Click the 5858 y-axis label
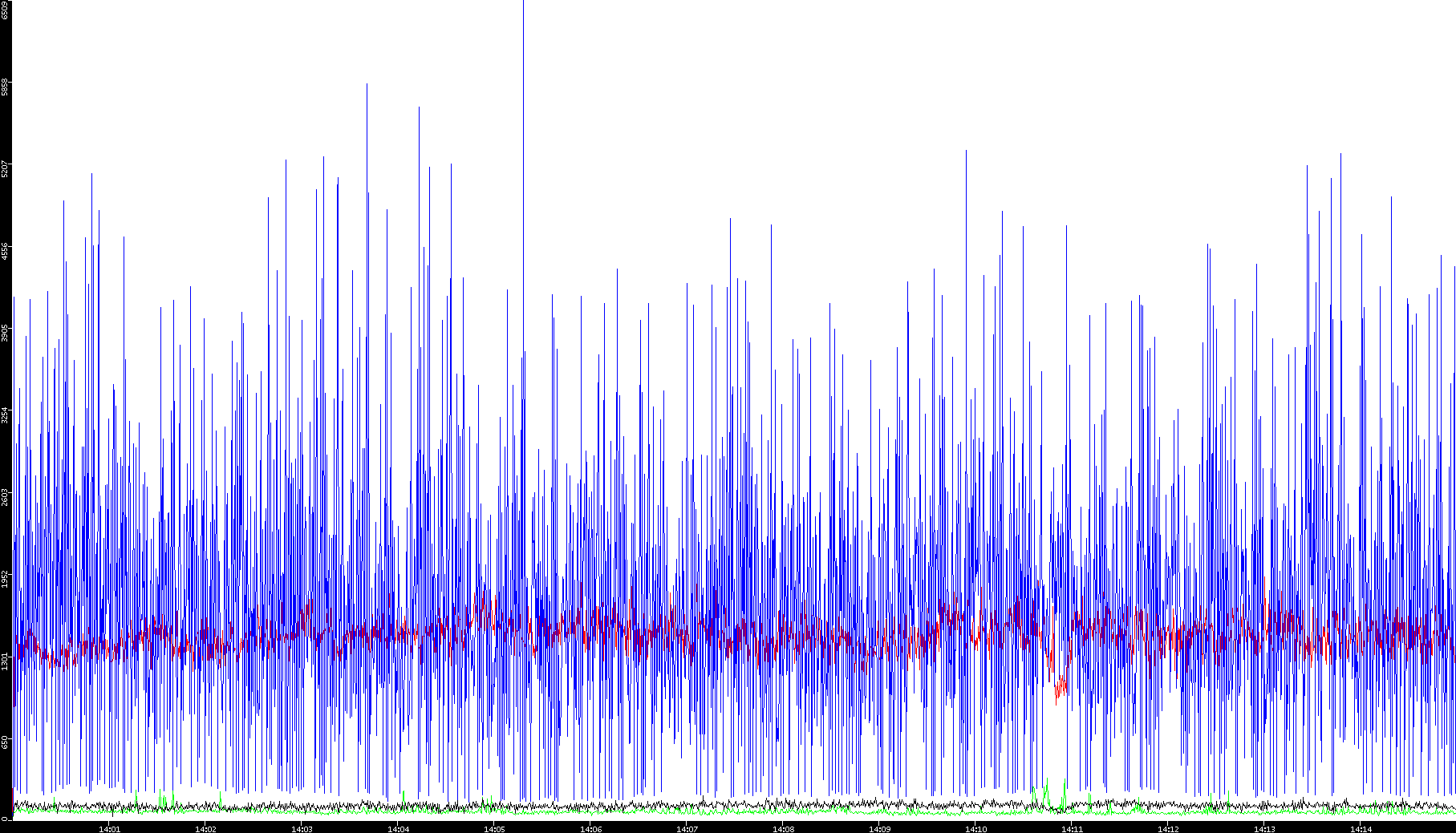The height and width of the screenshot is (833, 1456). coord(5,87)
